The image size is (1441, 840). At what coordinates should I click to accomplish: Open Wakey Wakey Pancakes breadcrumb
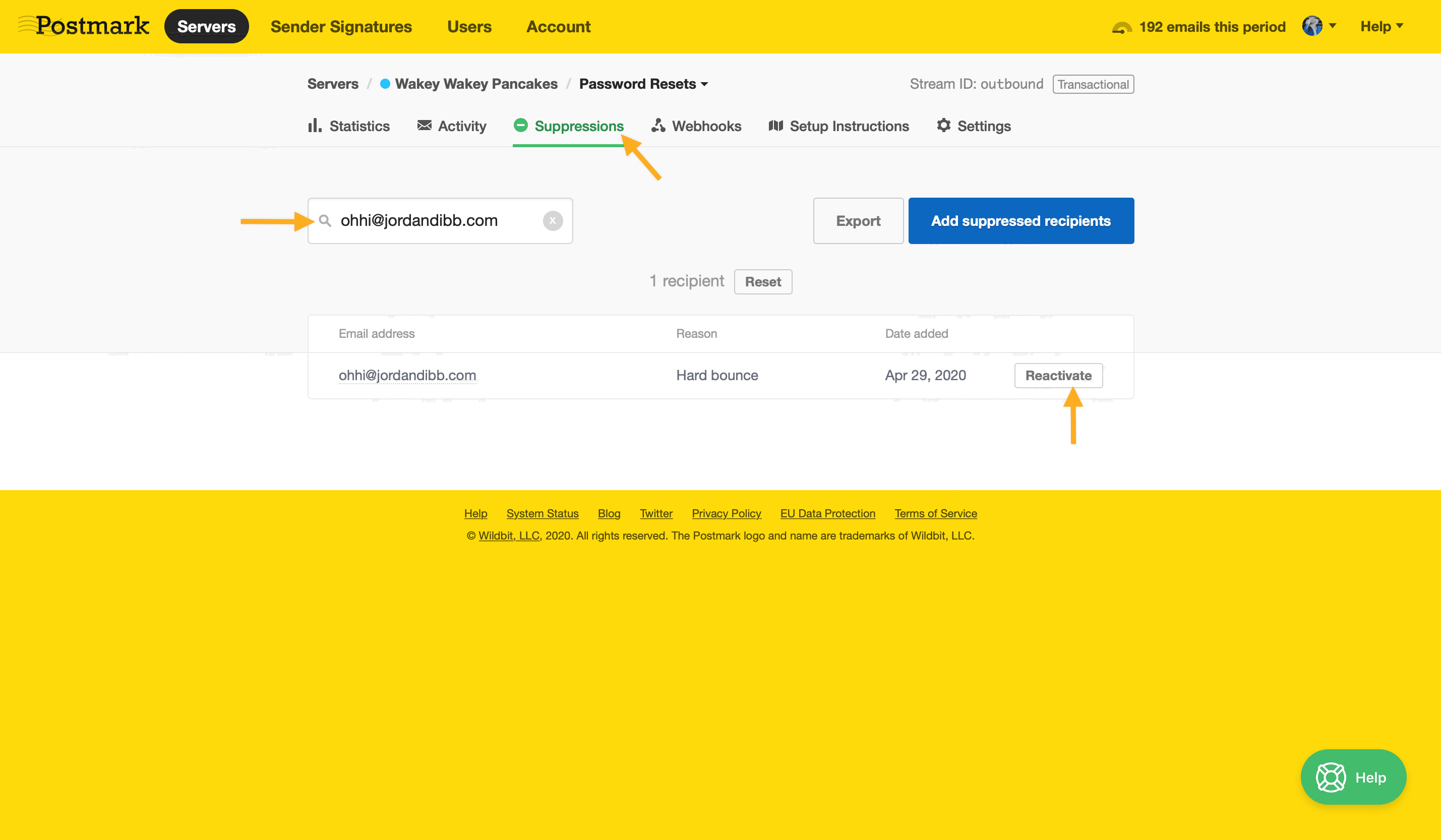coord(476,84)
